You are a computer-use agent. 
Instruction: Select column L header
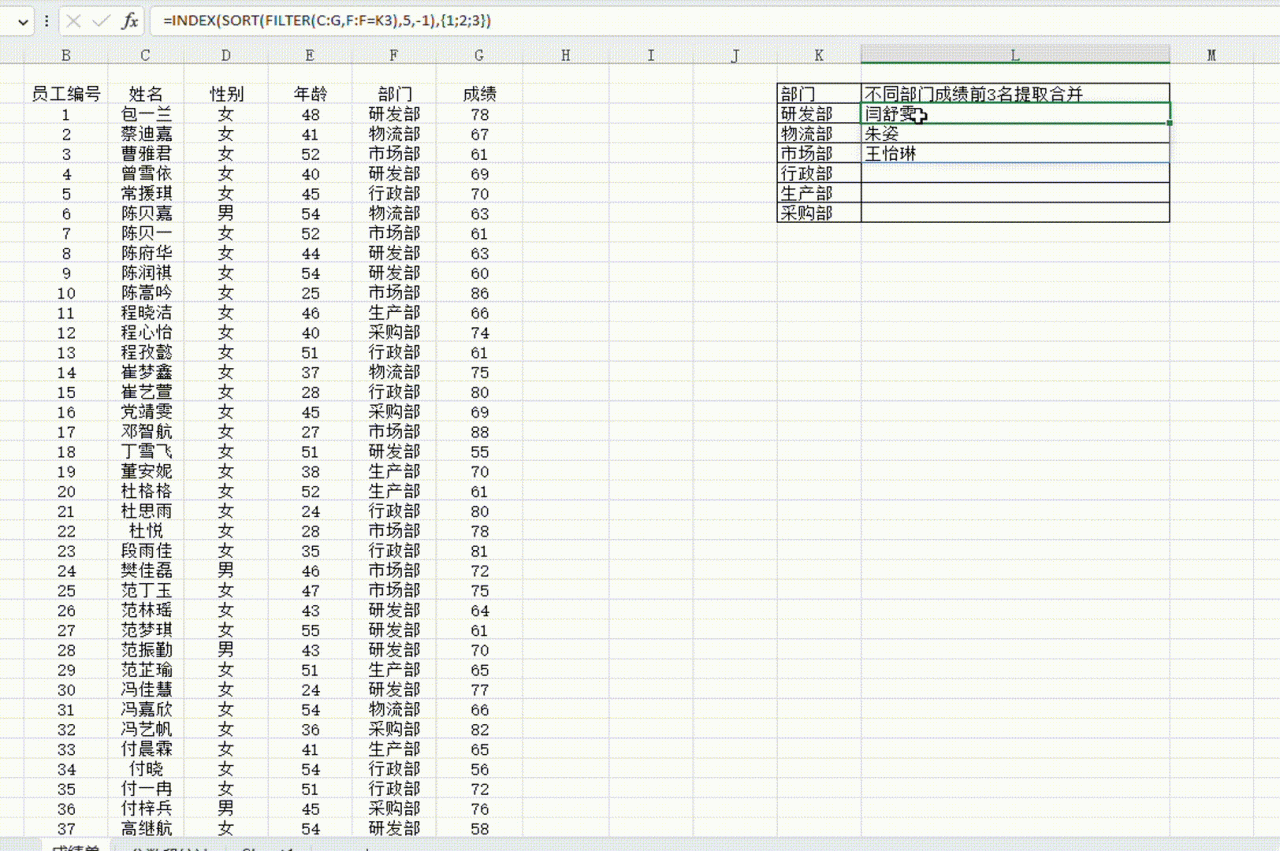1015,56
